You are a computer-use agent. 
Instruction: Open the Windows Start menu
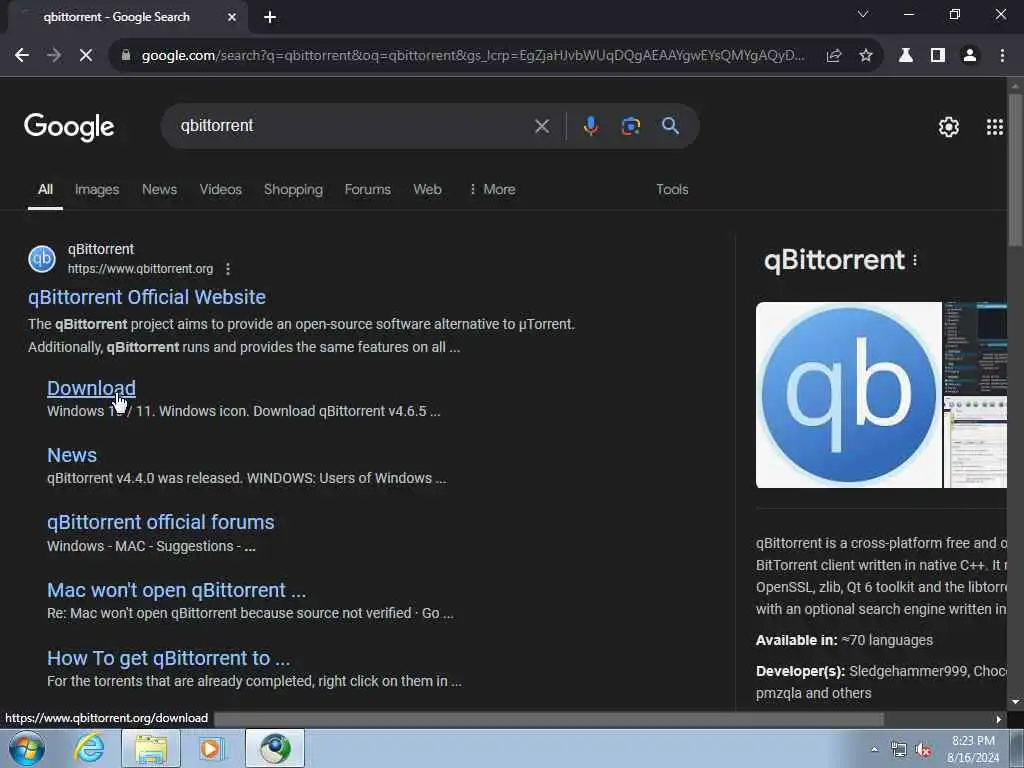(26, 748)
